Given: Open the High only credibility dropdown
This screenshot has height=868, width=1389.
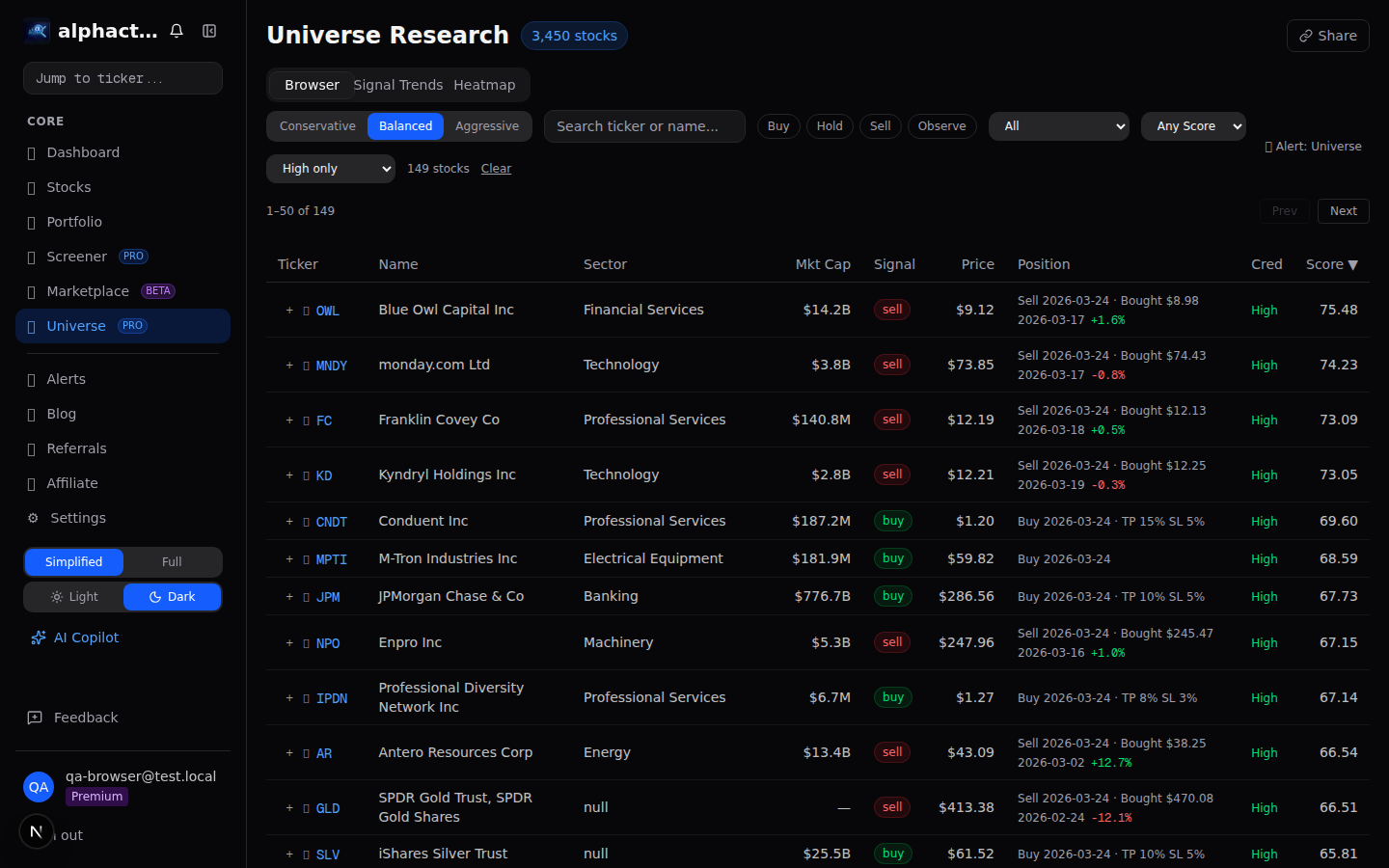Looking at the screenshot, I should coord(330,168).
